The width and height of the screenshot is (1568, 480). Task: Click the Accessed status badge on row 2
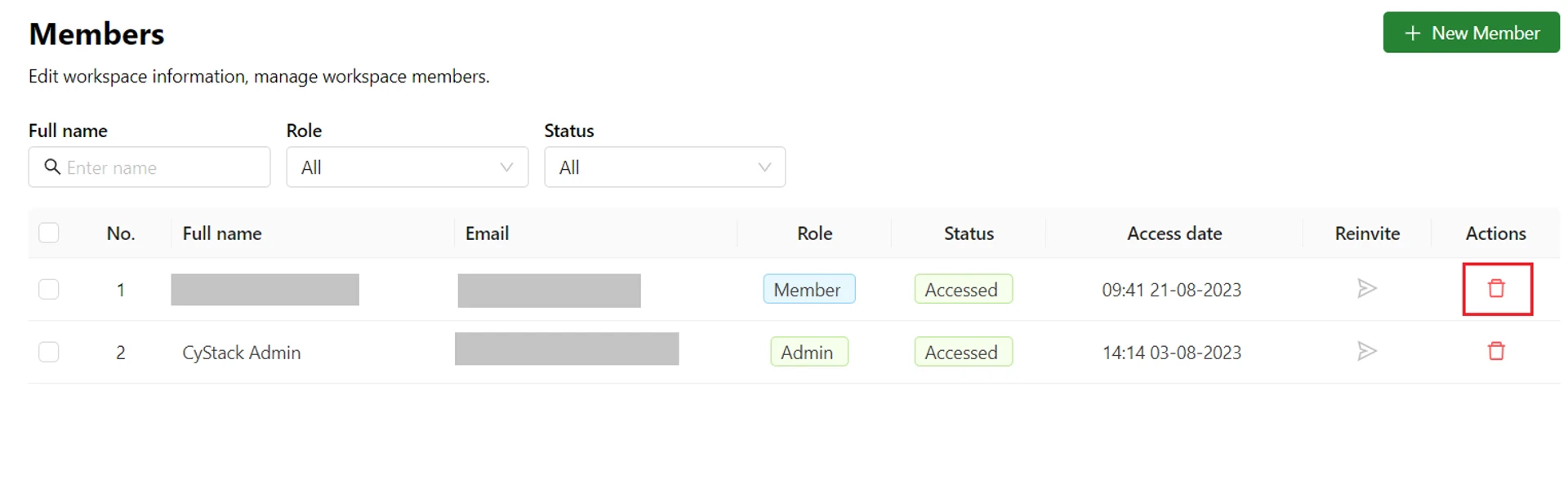963,351
